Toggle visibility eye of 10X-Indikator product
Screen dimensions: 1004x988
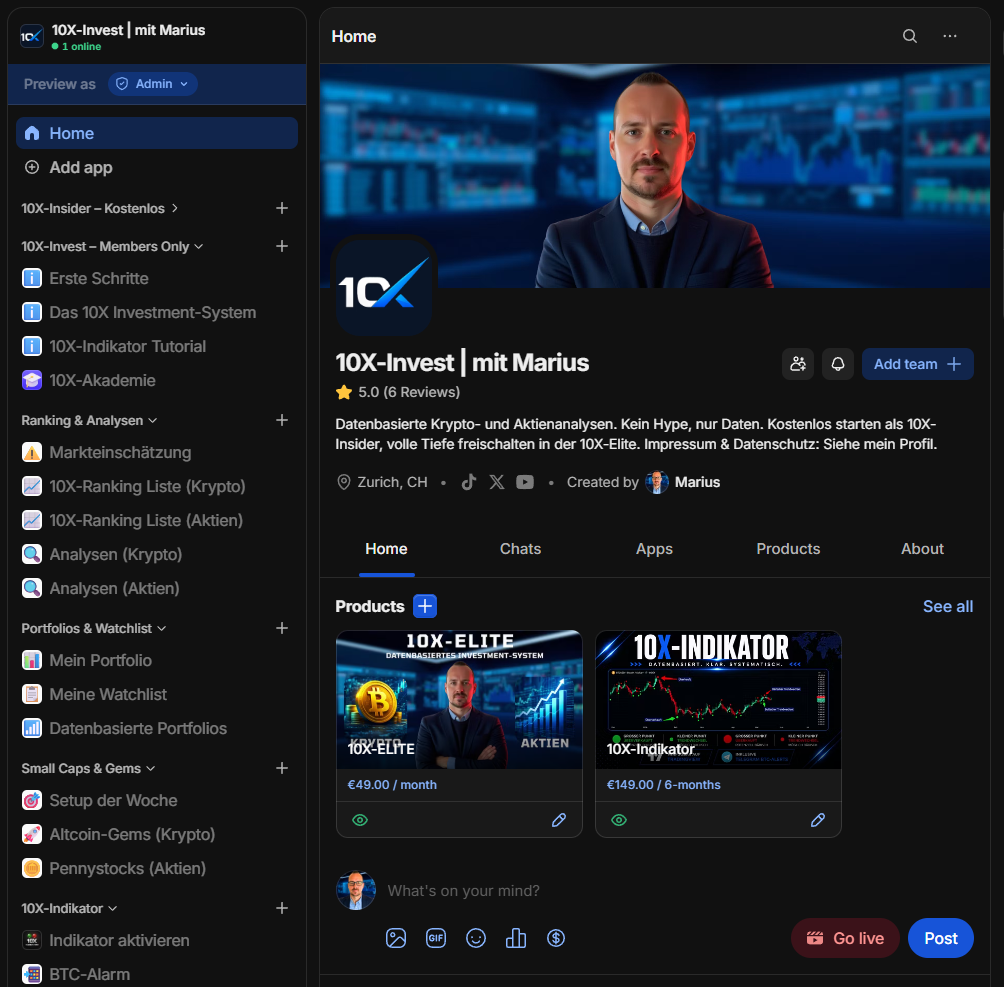pos(619,820)
